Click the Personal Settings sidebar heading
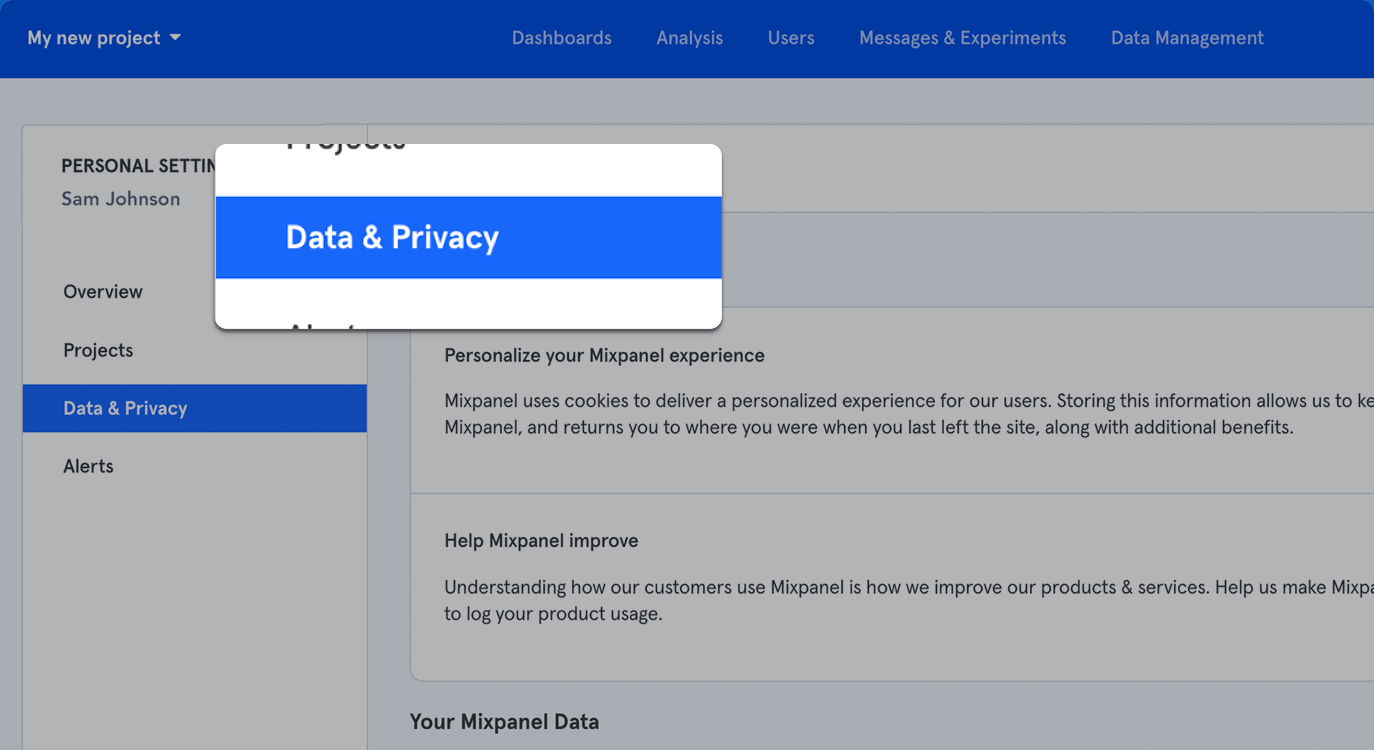The image size is (1374, 750). click(x=137, y=166)
